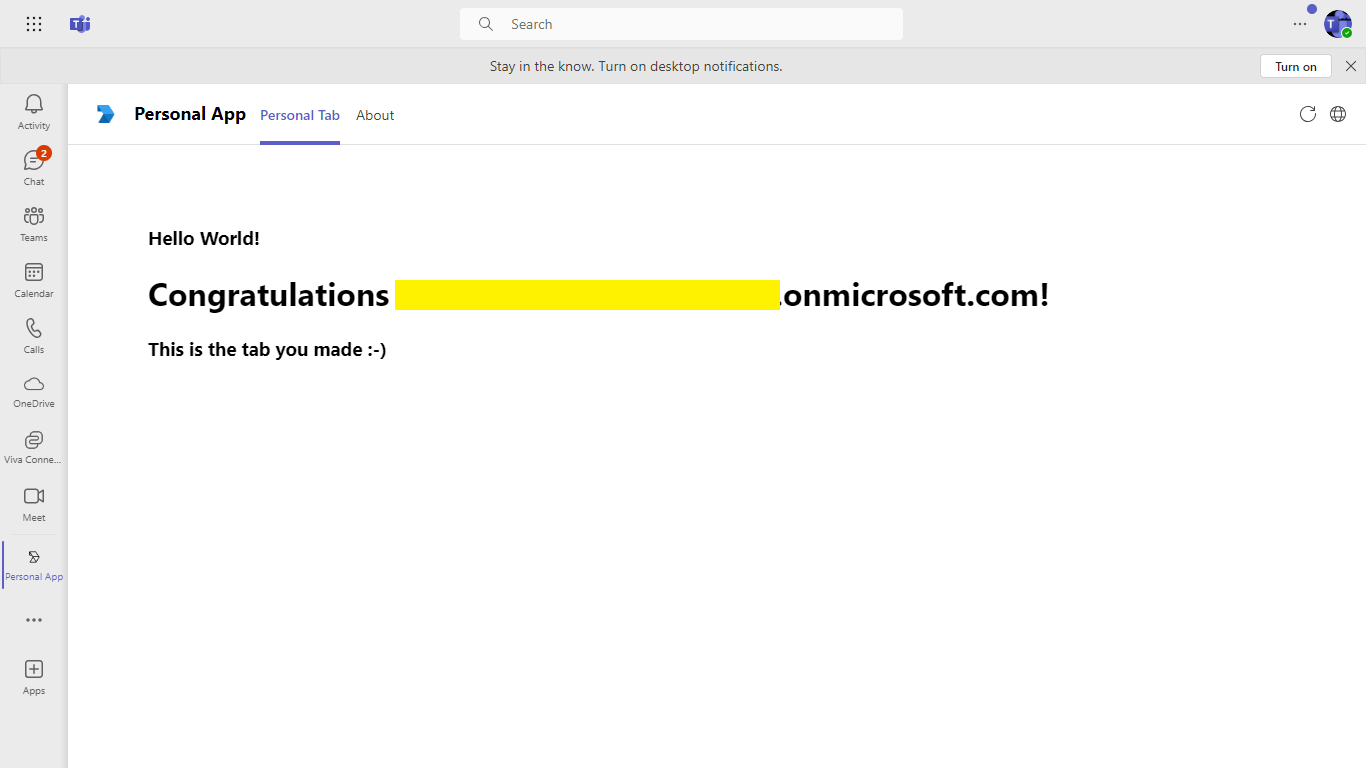Screen dimensions: 1366x768
Task: Reload the tab with refresh icon
Action: (1307, 114)
